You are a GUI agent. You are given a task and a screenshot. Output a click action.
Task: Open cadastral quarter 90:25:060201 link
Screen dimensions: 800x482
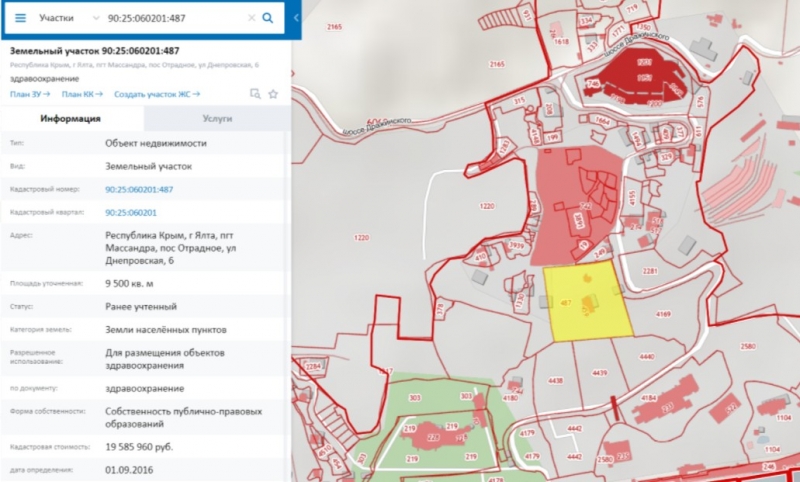(131, 212)
